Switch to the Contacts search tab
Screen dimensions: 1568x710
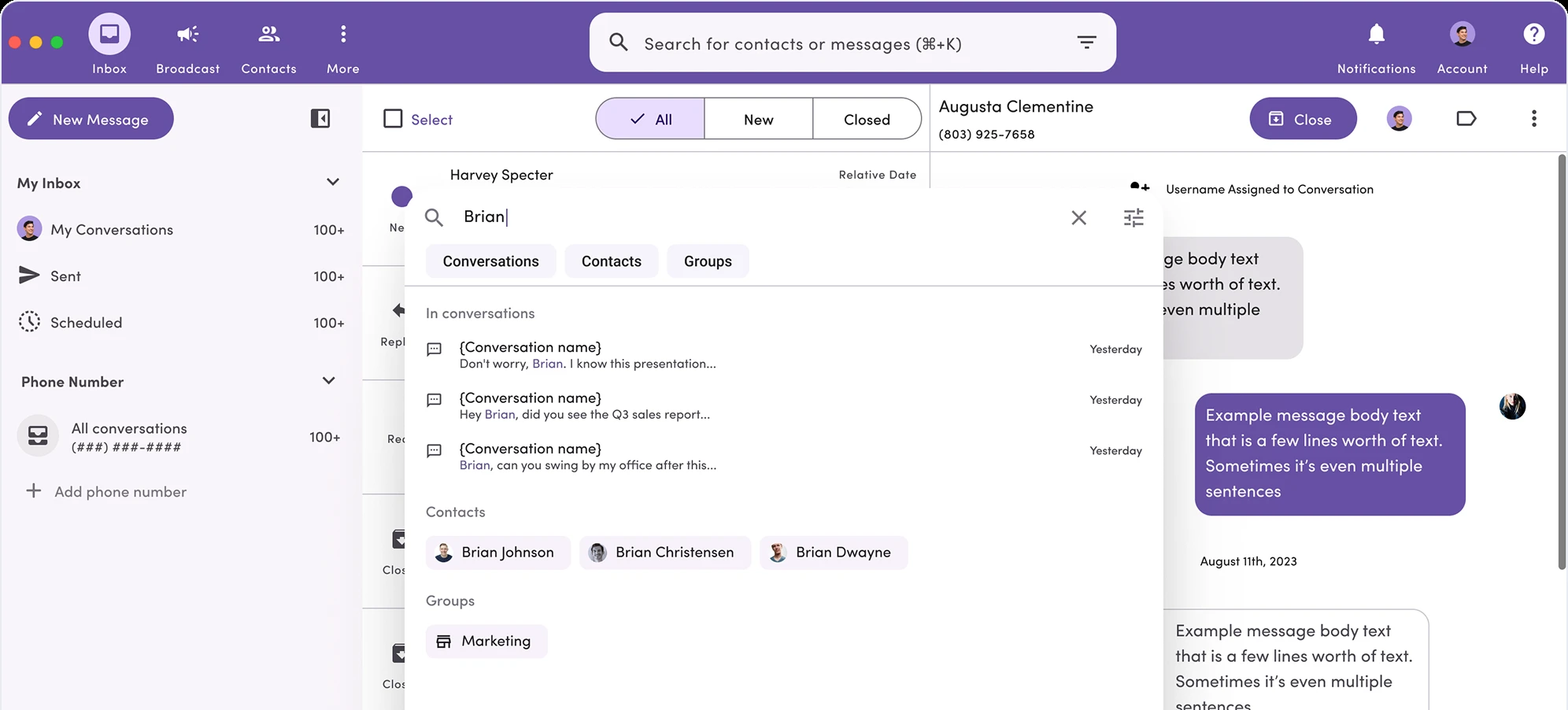[611, 261]
